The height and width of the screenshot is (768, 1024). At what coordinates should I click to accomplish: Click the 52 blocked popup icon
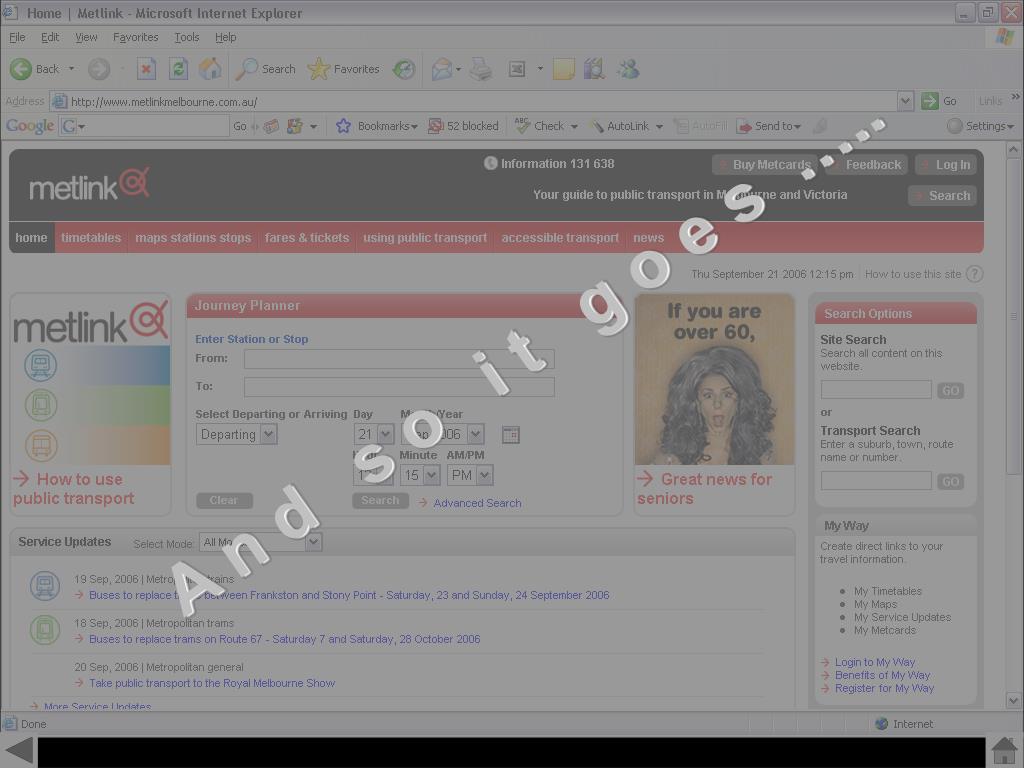(x=436, y=126)
